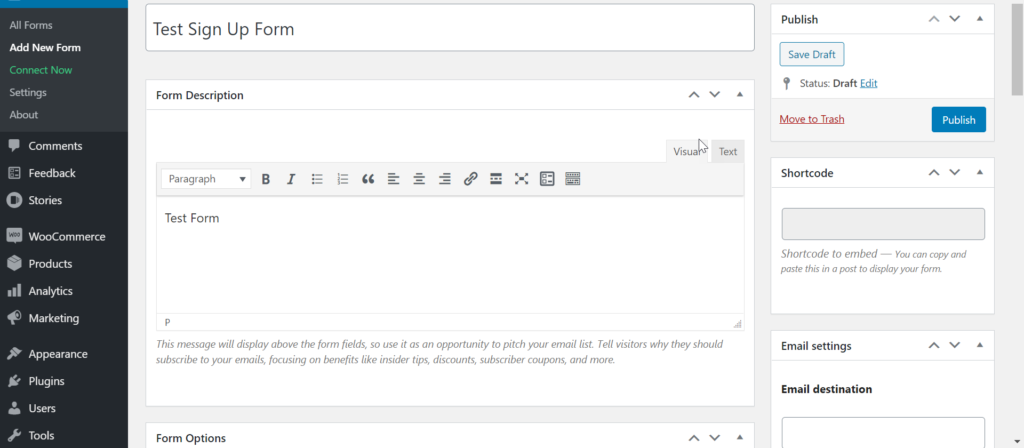Toggle the editor toolbar kitchen sink
The image size is (1024, 448).
point(573,179)
